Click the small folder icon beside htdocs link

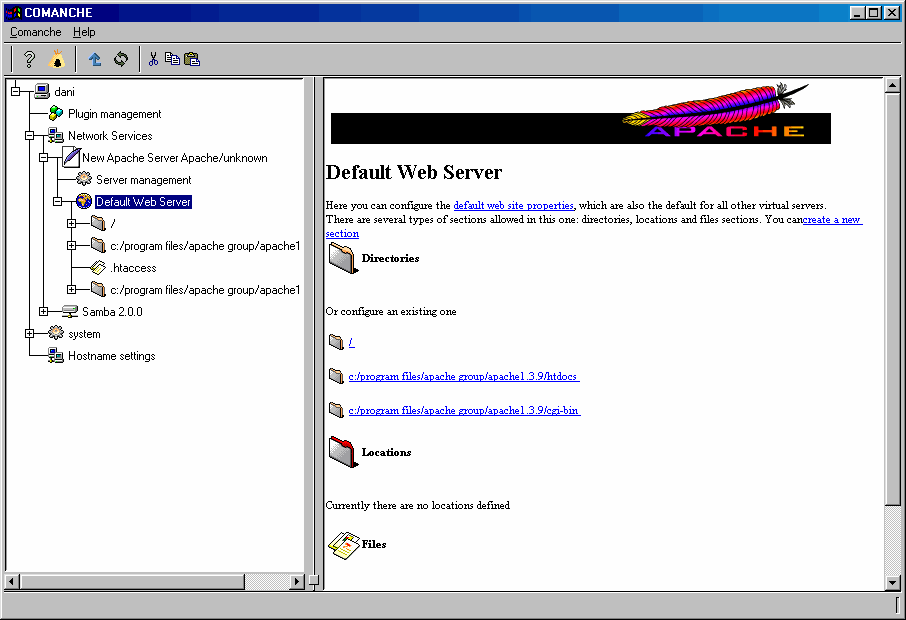point(336,376)
